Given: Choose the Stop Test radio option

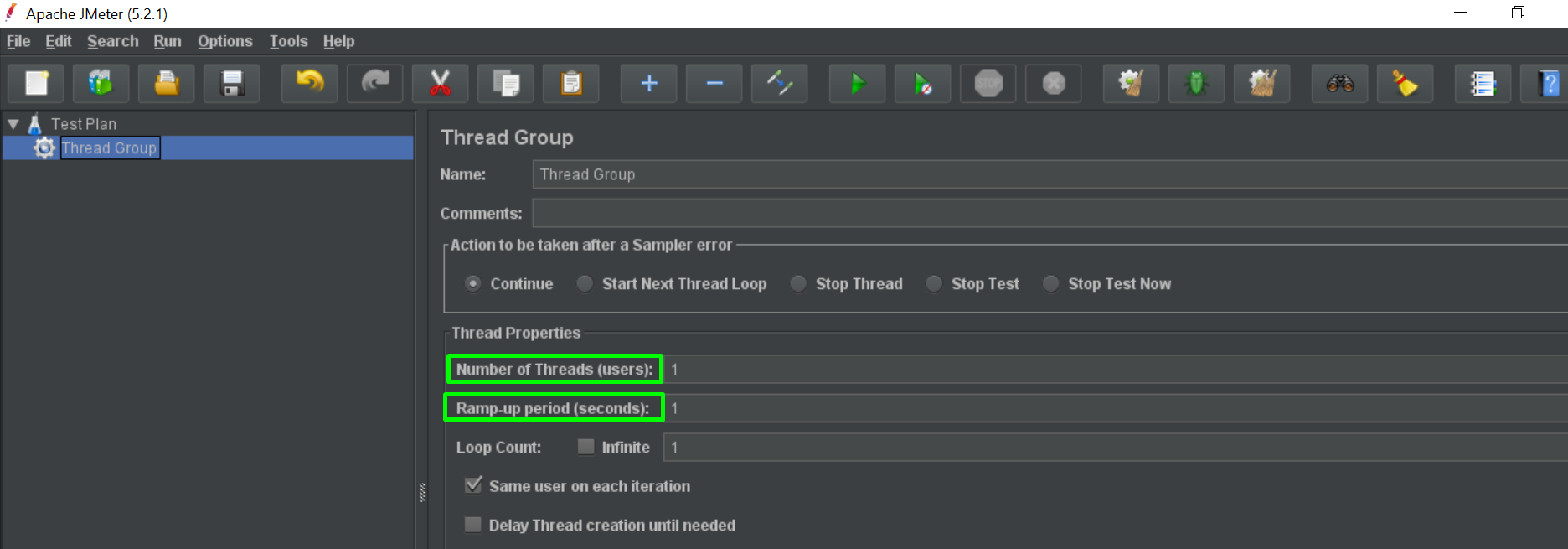Looking at the screenshot, I should pyautogui.click(x=934, y=283).
